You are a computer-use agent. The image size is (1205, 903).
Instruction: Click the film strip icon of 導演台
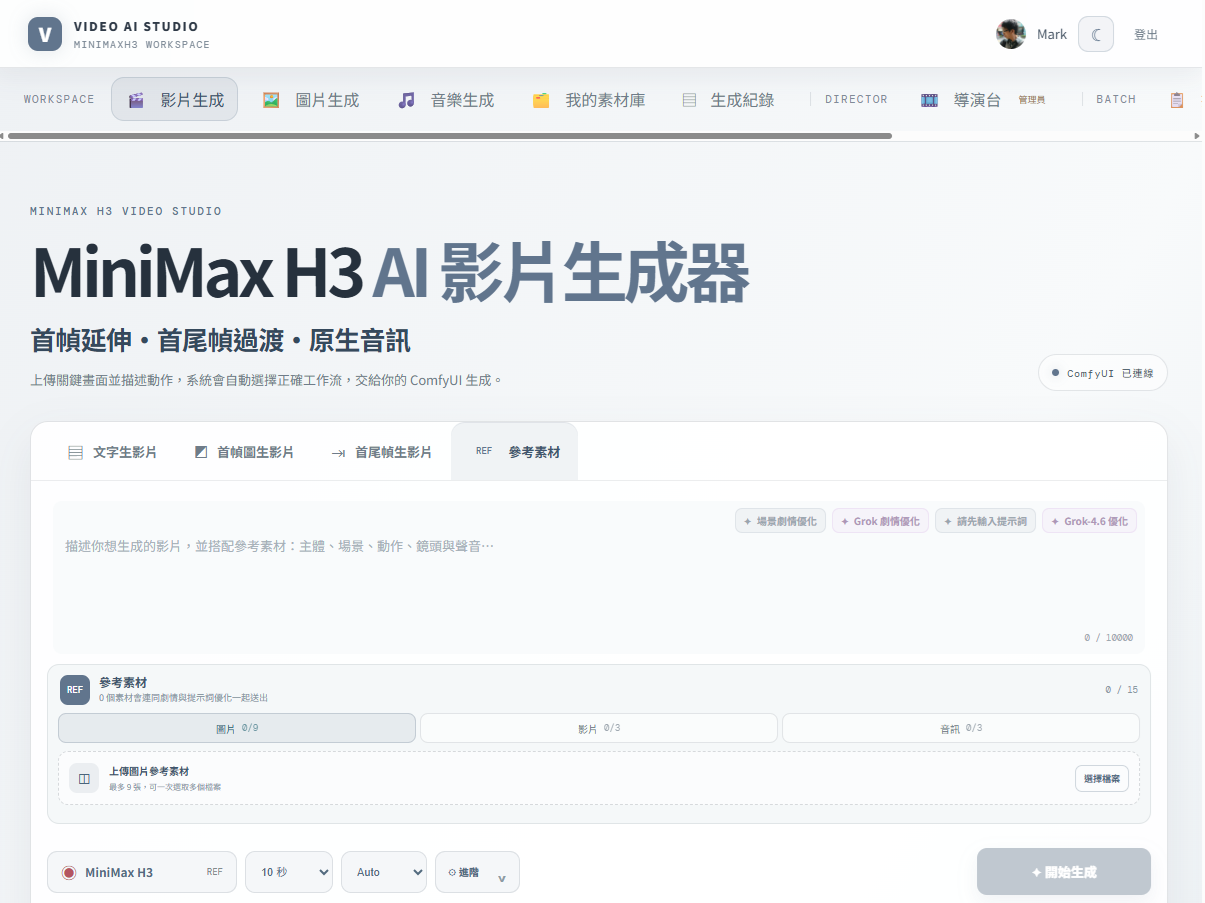(x=930, y=100)
